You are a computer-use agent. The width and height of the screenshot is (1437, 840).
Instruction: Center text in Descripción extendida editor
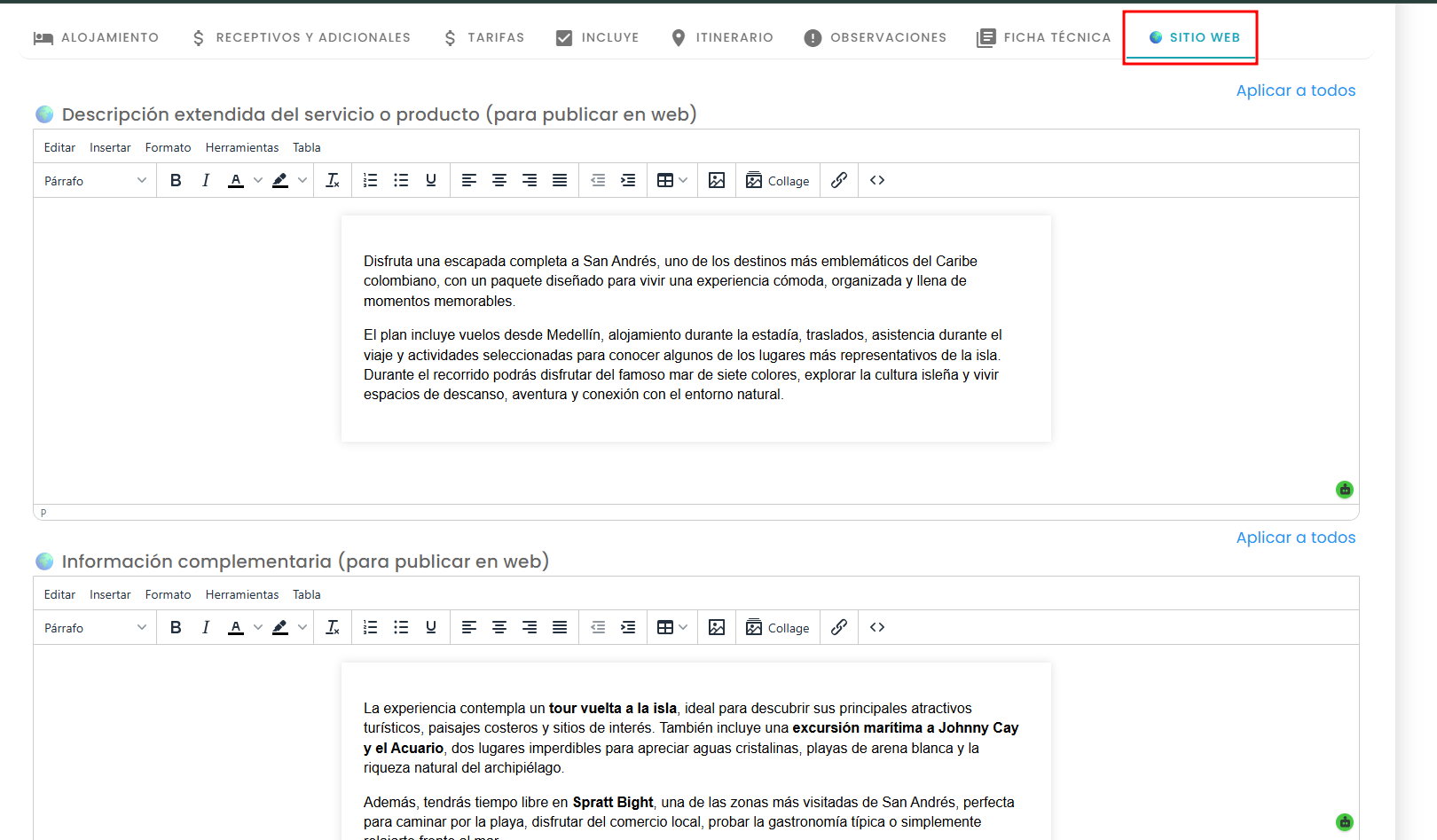tap(499, 180)
